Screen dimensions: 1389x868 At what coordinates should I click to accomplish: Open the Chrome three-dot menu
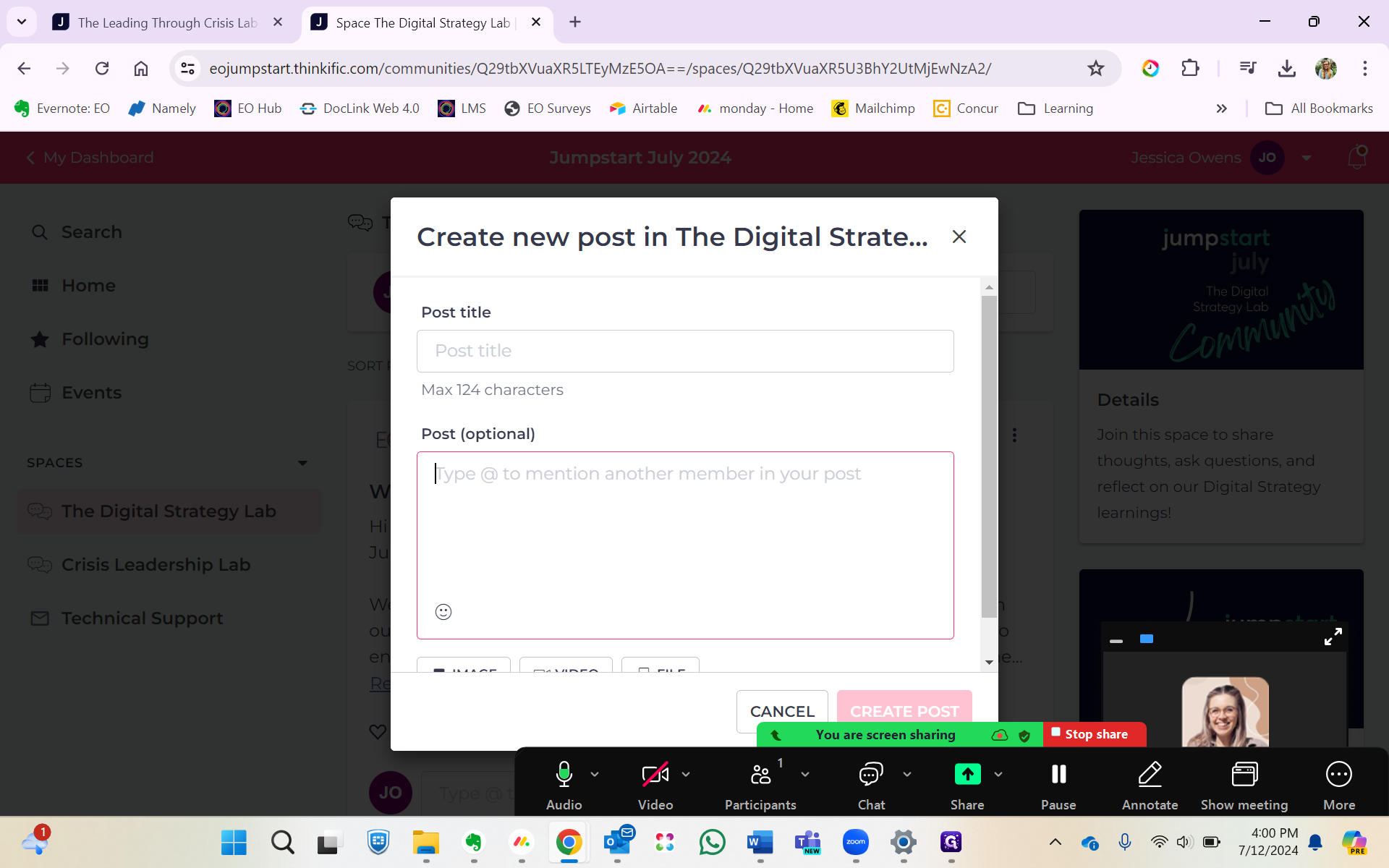pos(1364,68)
